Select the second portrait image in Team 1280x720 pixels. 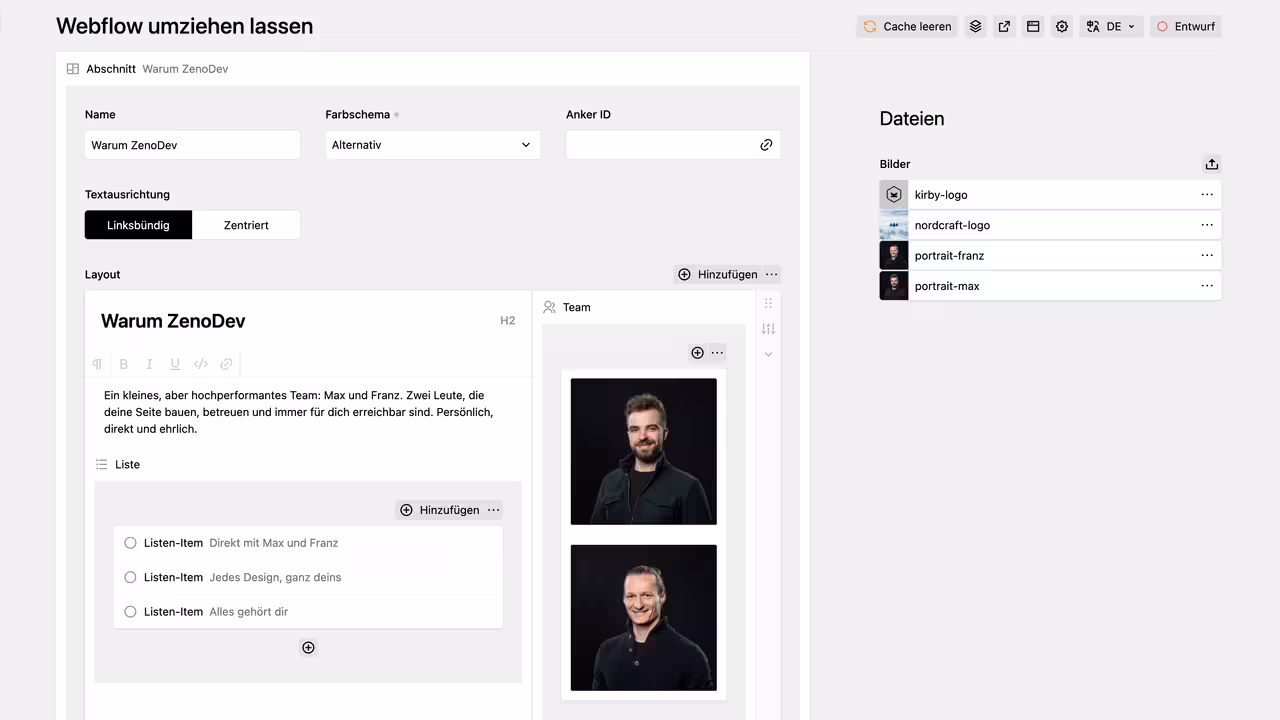[x=644, y=618]
